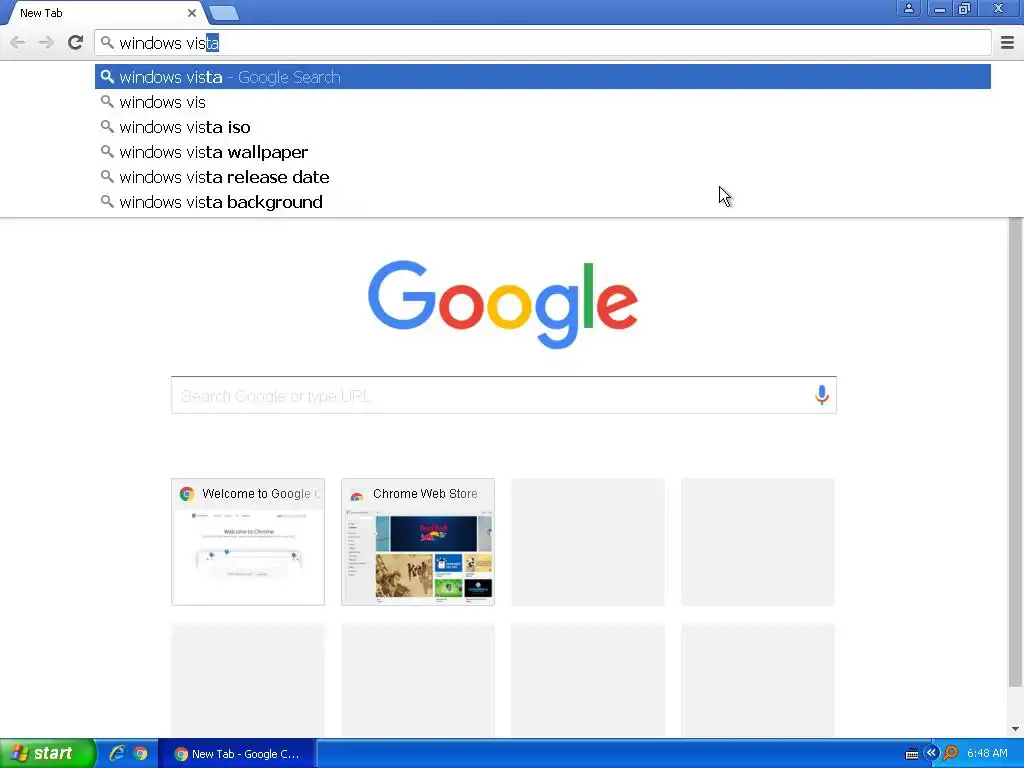Open the Chrome user profile icon
The width and height of the screenshot is (1024, 768).
pos(908,8)
